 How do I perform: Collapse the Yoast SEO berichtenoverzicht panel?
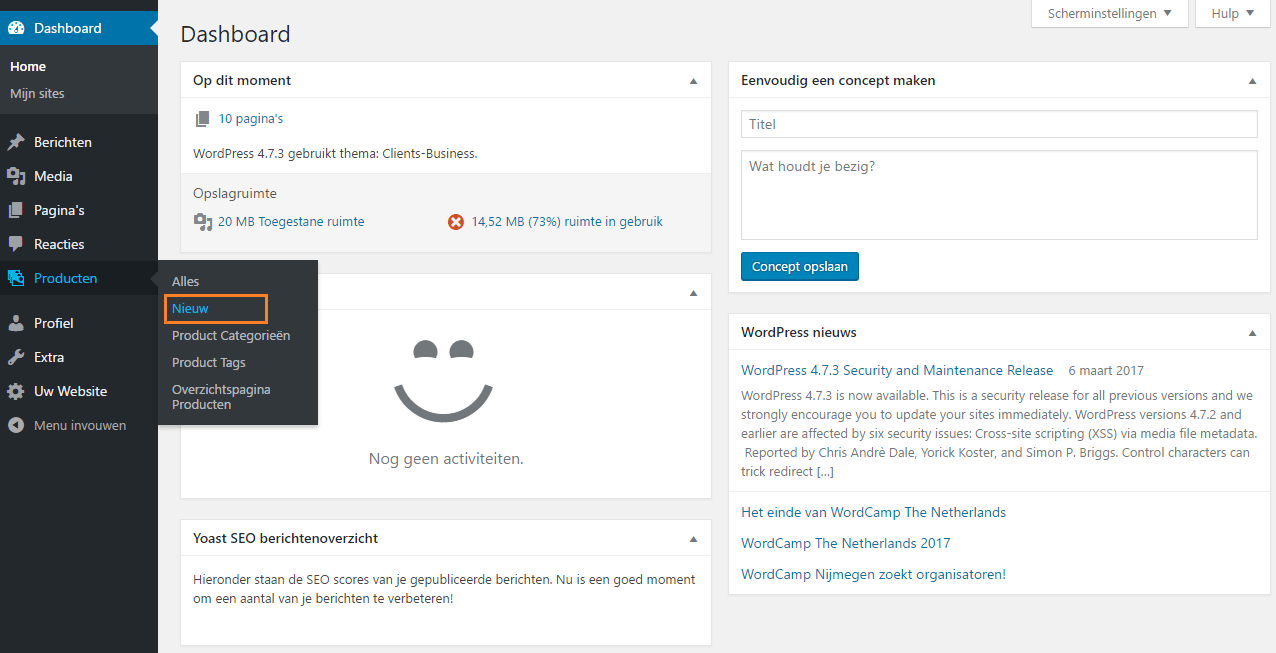693,539
